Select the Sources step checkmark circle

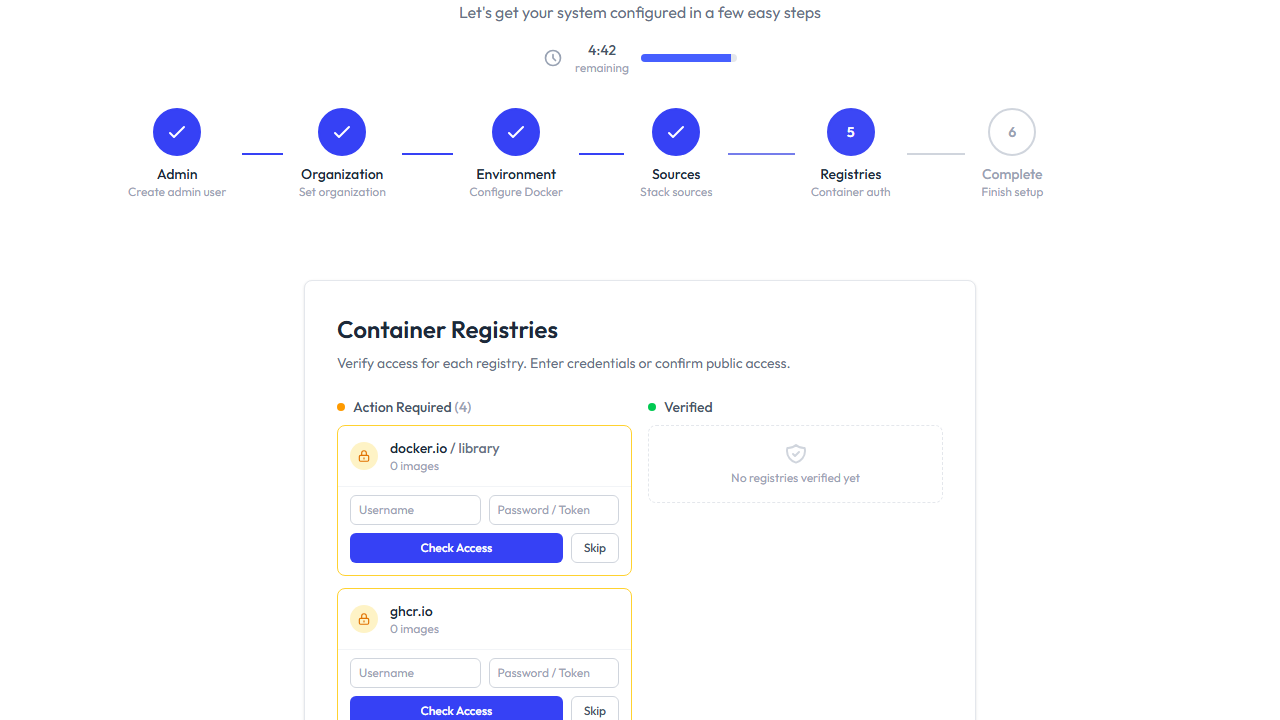(x=676, y=131)
